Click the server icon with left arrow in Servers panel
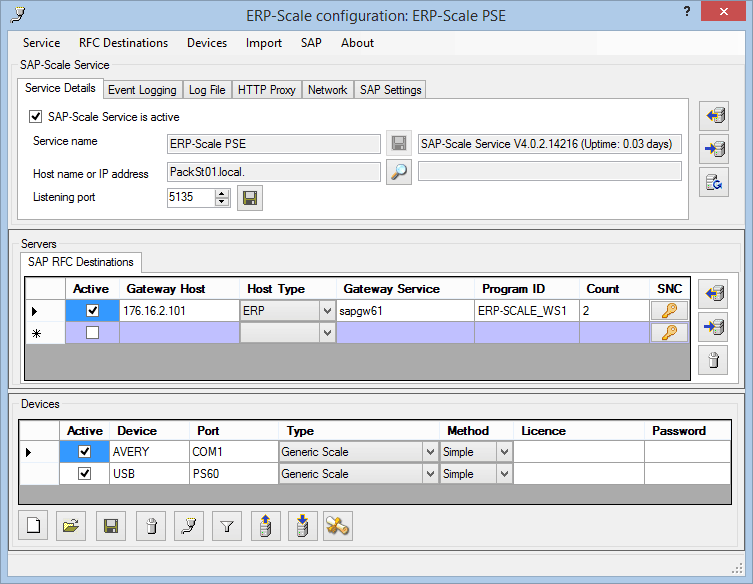Image resolution: width=753 pixels, height=584 pixels. point(713,293)
